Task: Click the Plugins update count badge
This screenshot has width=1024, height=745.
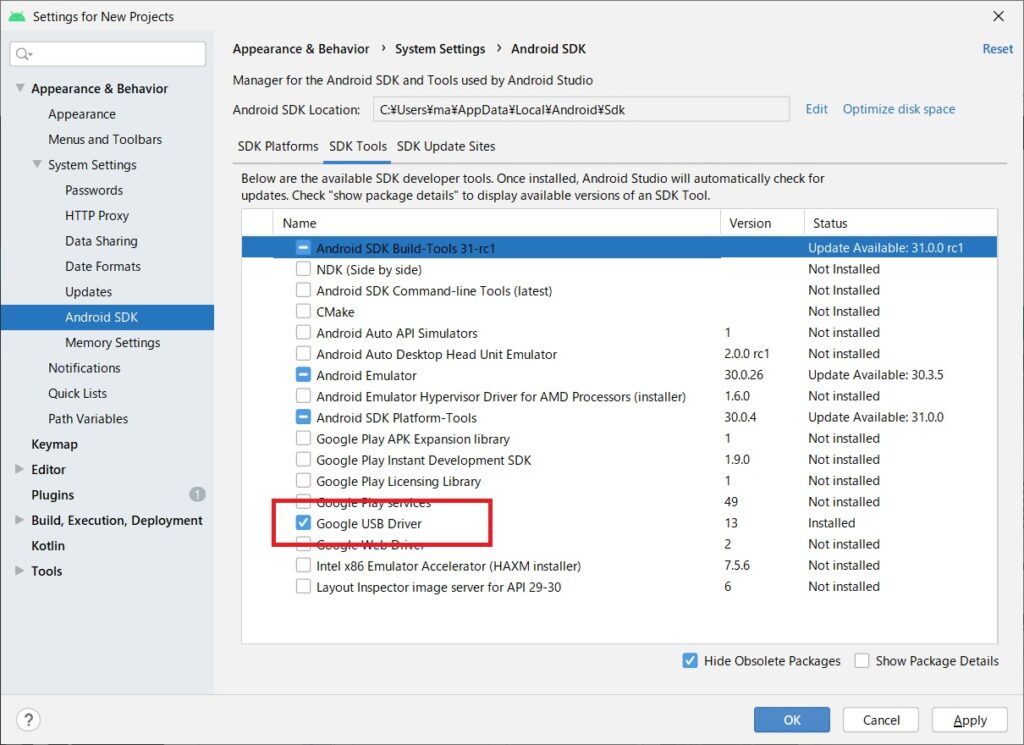Action: [x=197, y=494]
